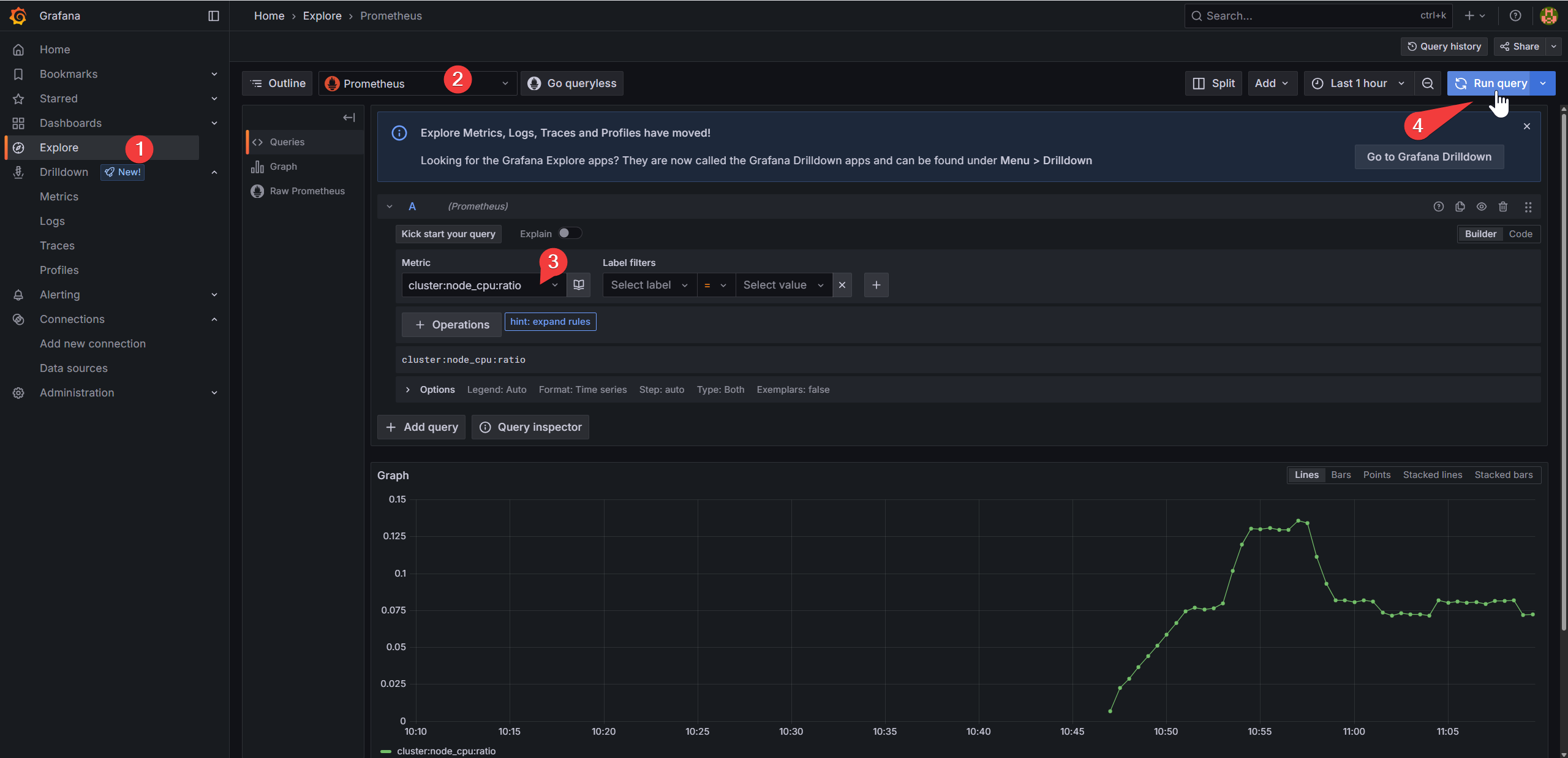Image resolution: width=1568 pixels, height=758 pixels.
Task: Click the hint: expand rules link
Action: click(x=550, y=322)
